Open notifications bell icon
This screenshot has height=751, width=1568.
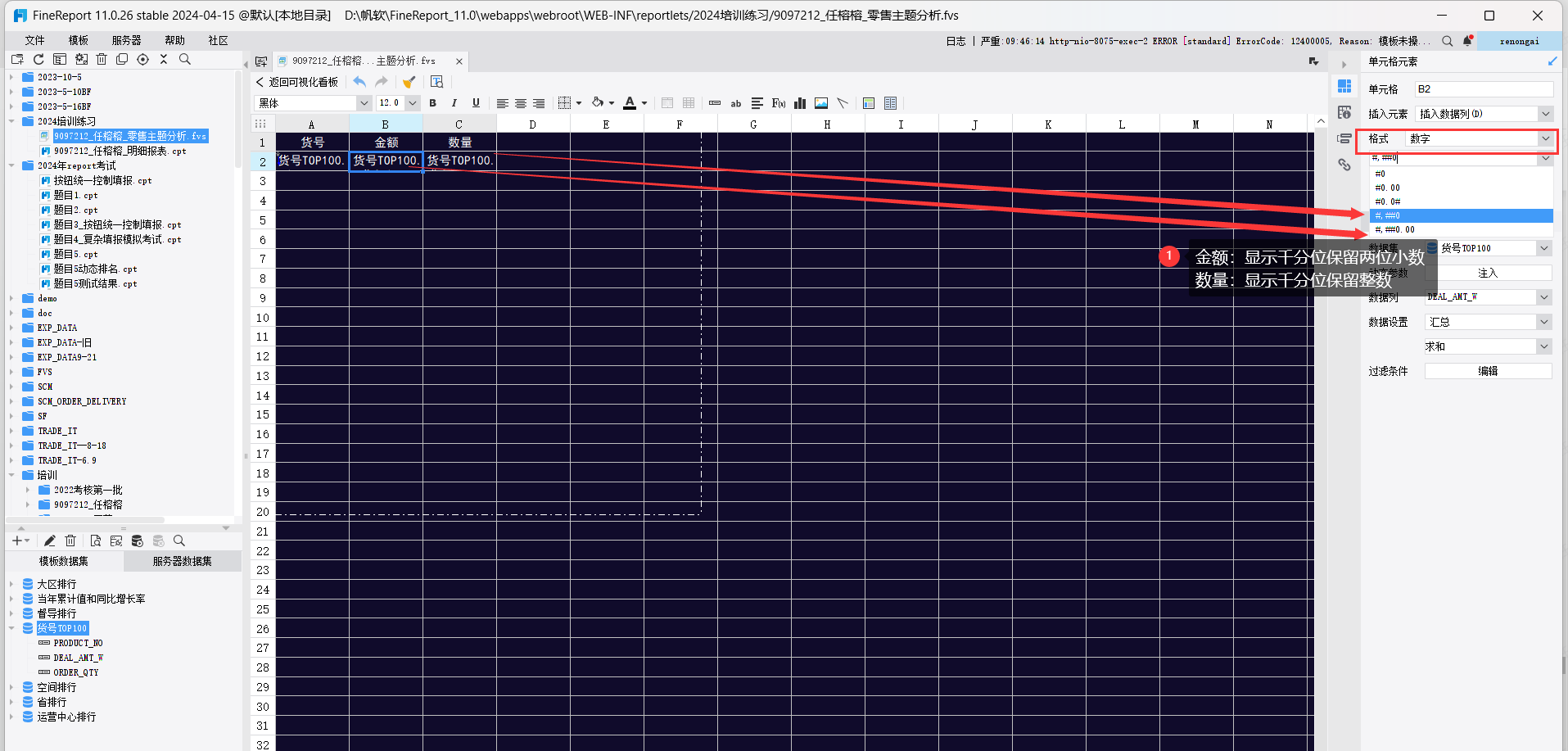point(1468,41)
